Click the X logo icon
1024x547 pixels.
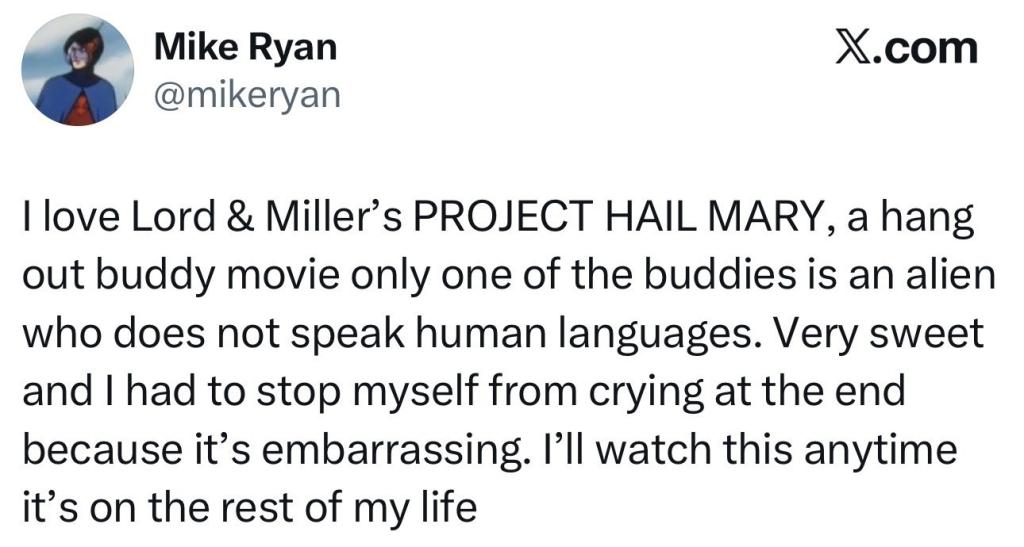(858, 48)
